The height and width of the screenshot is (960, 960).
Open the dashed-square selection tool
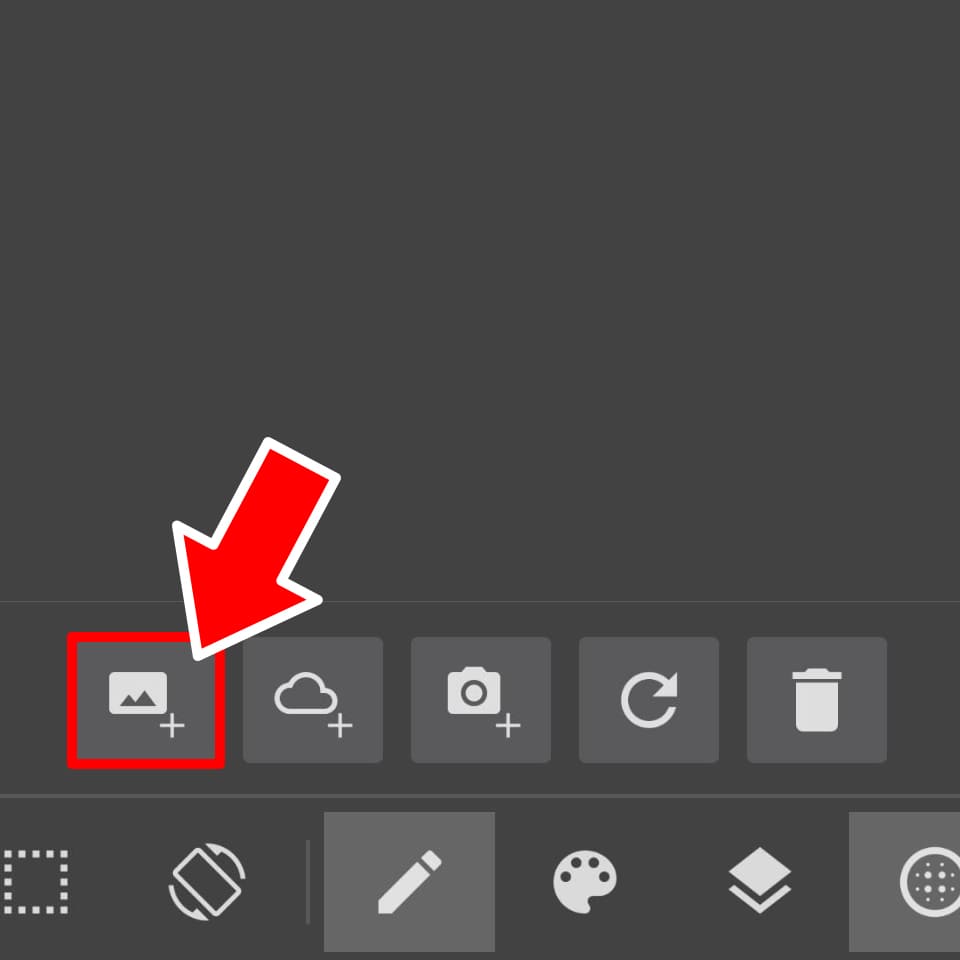pos(36,882)
